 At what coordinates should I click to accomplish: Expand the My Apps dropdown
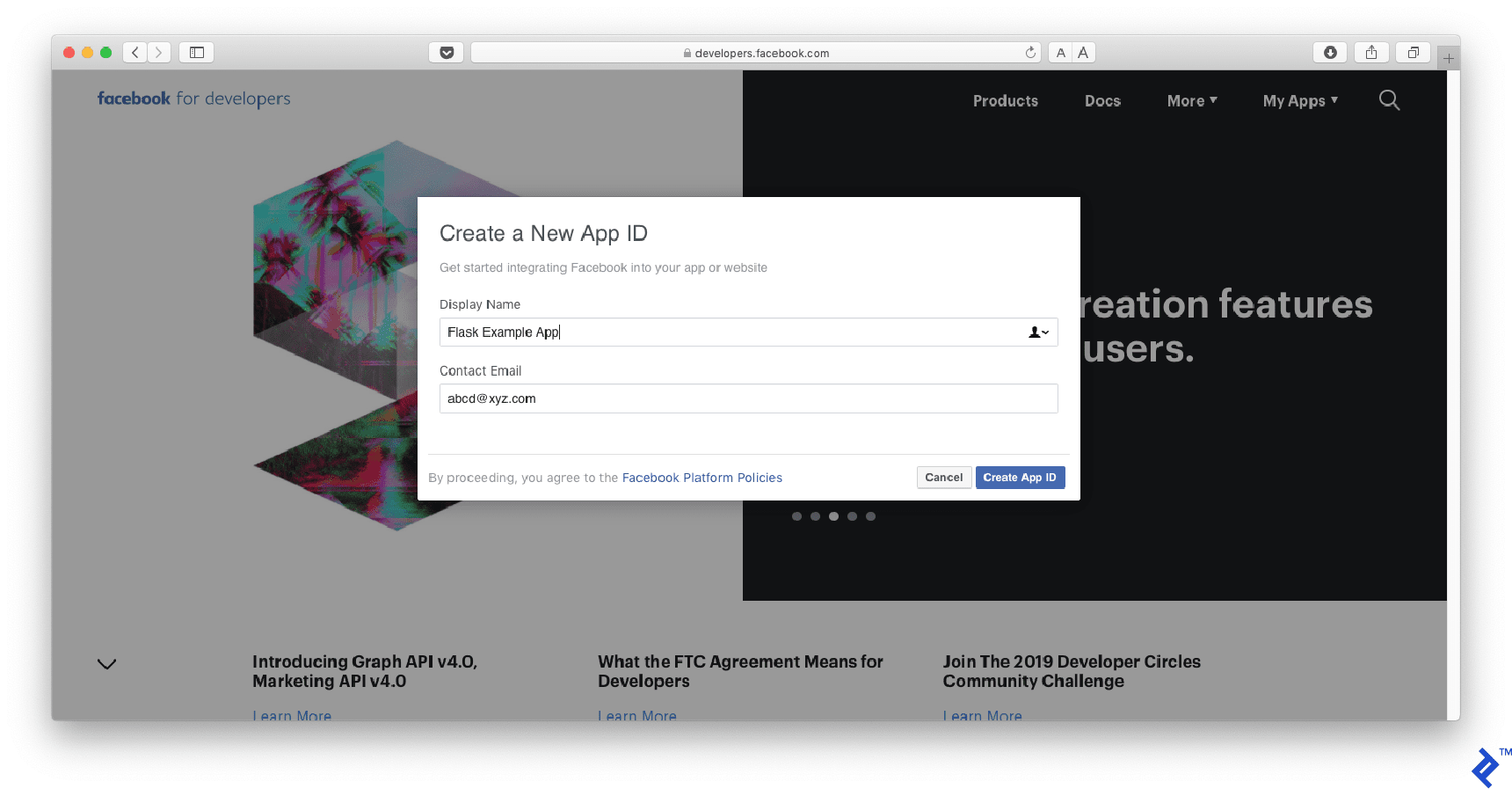click(x=1300, y=101)
